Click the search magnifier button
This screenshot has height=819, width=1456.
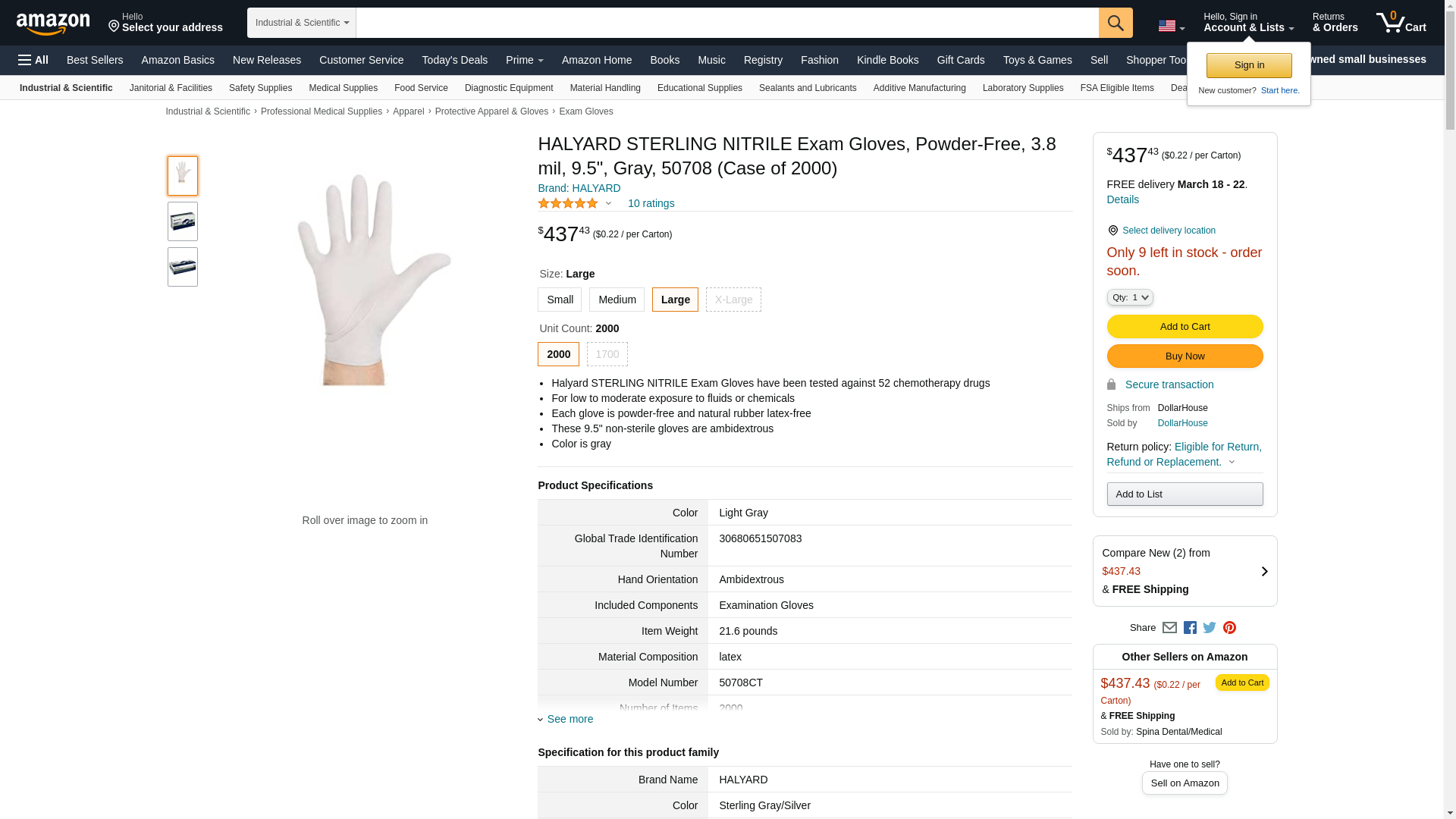[x=1116, y=23]
